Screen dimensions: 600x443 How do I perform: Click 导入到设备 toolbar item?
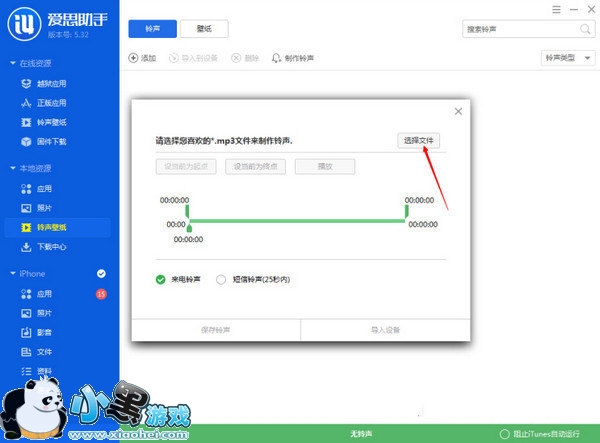point(193,58)
